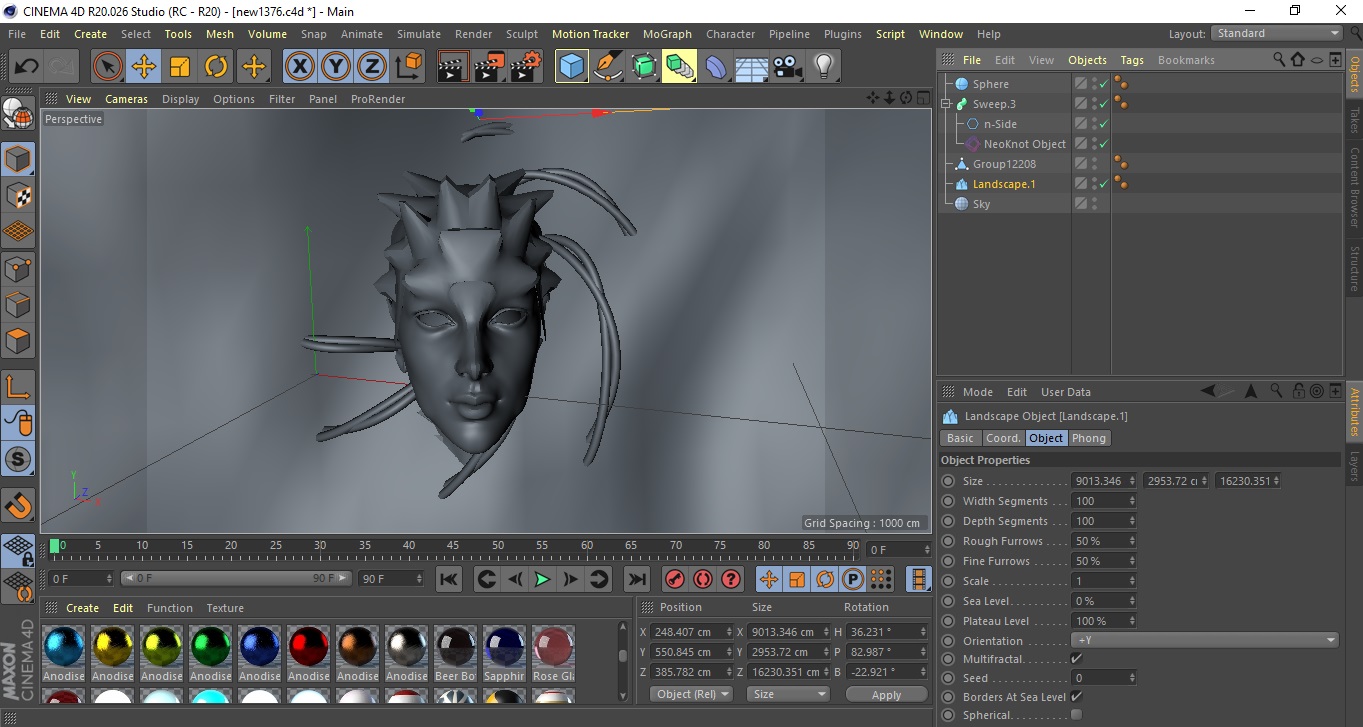
Task: Open Function menu in material manager
Action: tap(170, 608)
